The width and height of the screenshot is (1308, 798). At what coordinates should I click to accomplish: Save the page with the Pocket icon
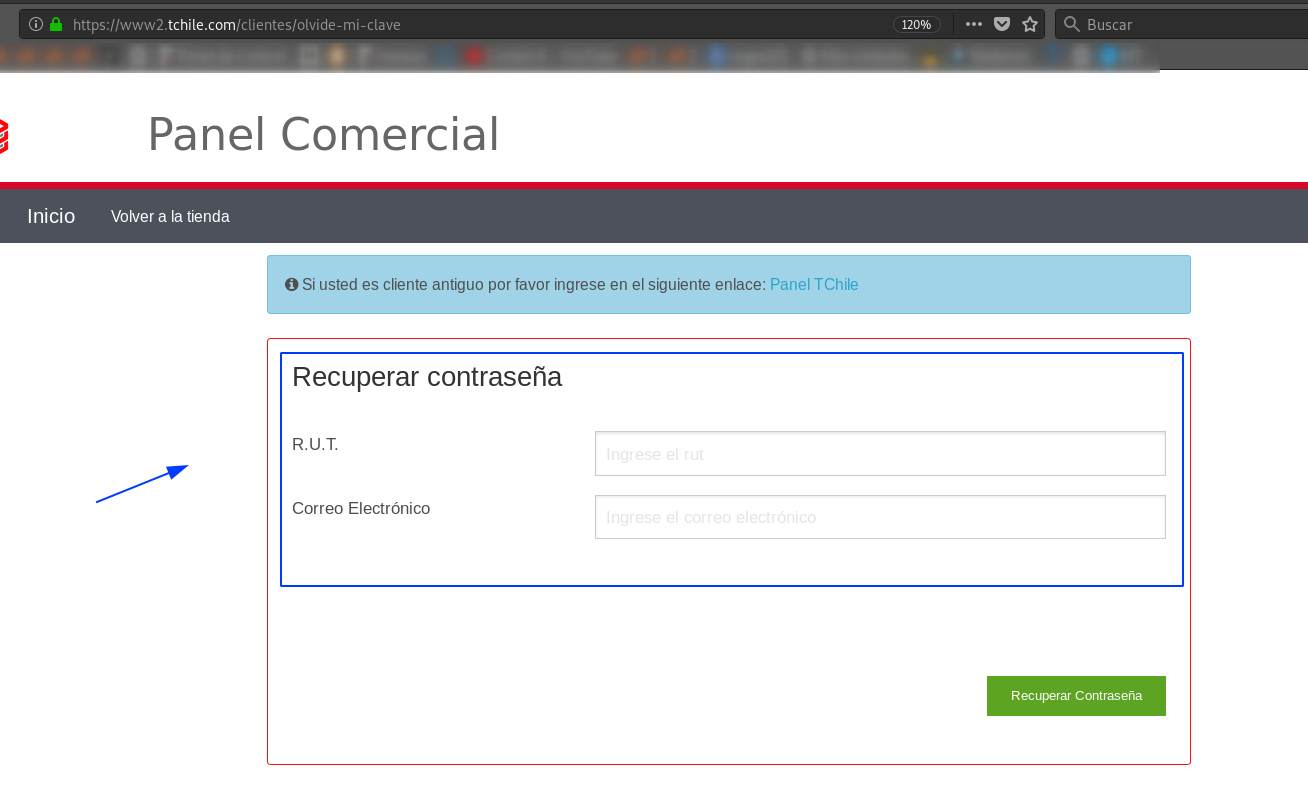(x=1002, y=24)
